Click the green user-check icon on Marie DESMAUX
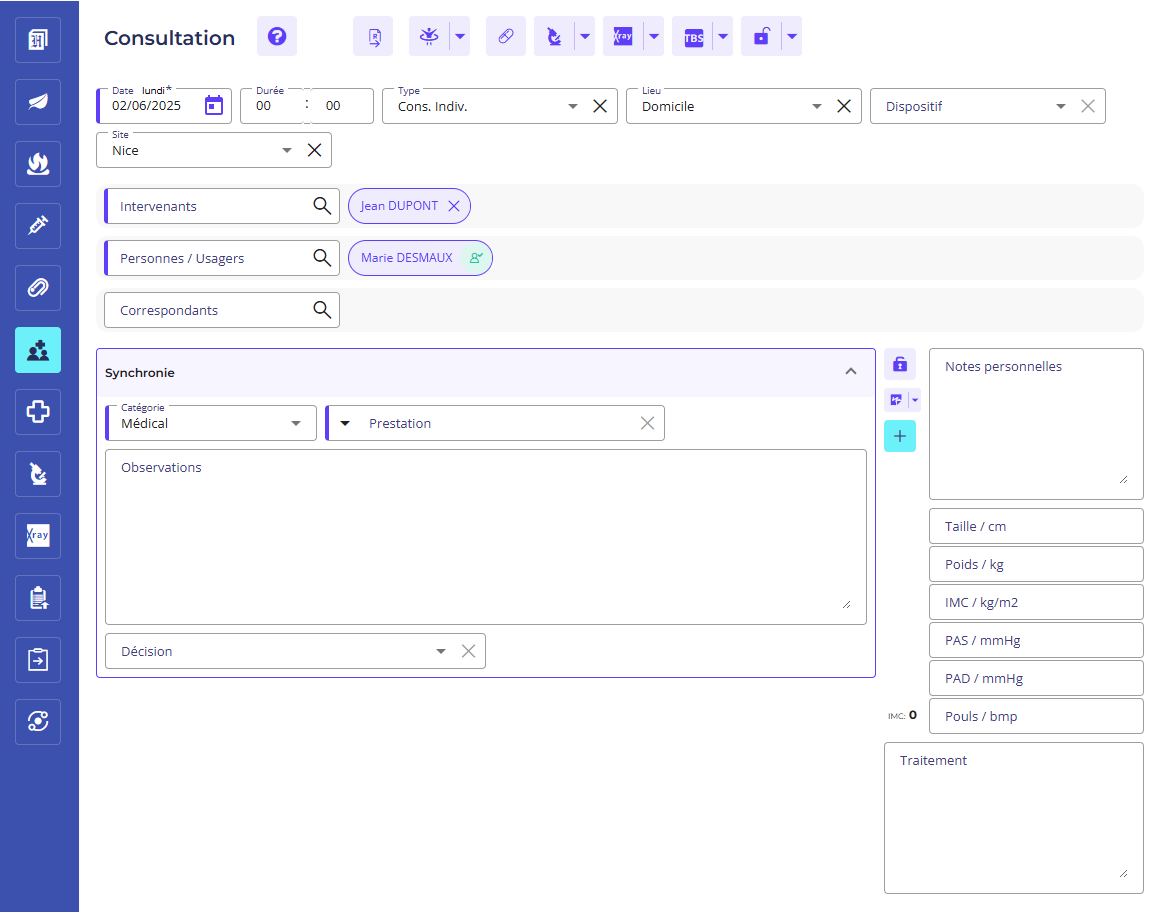The height and width of the screenshot is (912, 1154). (476, 258)
